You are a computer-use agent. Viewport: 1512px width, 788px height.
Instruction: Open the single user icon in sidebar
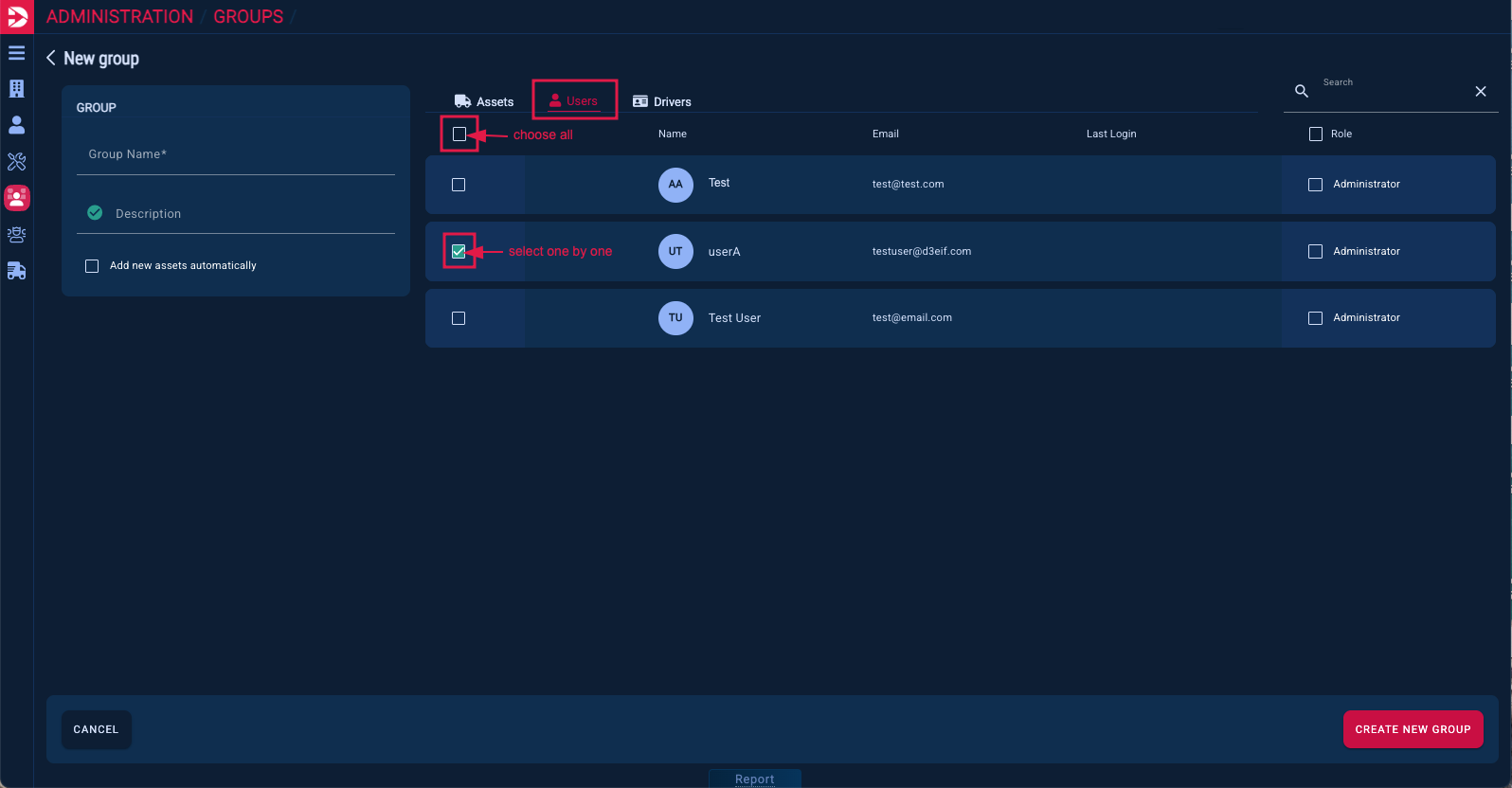[16, 125]
